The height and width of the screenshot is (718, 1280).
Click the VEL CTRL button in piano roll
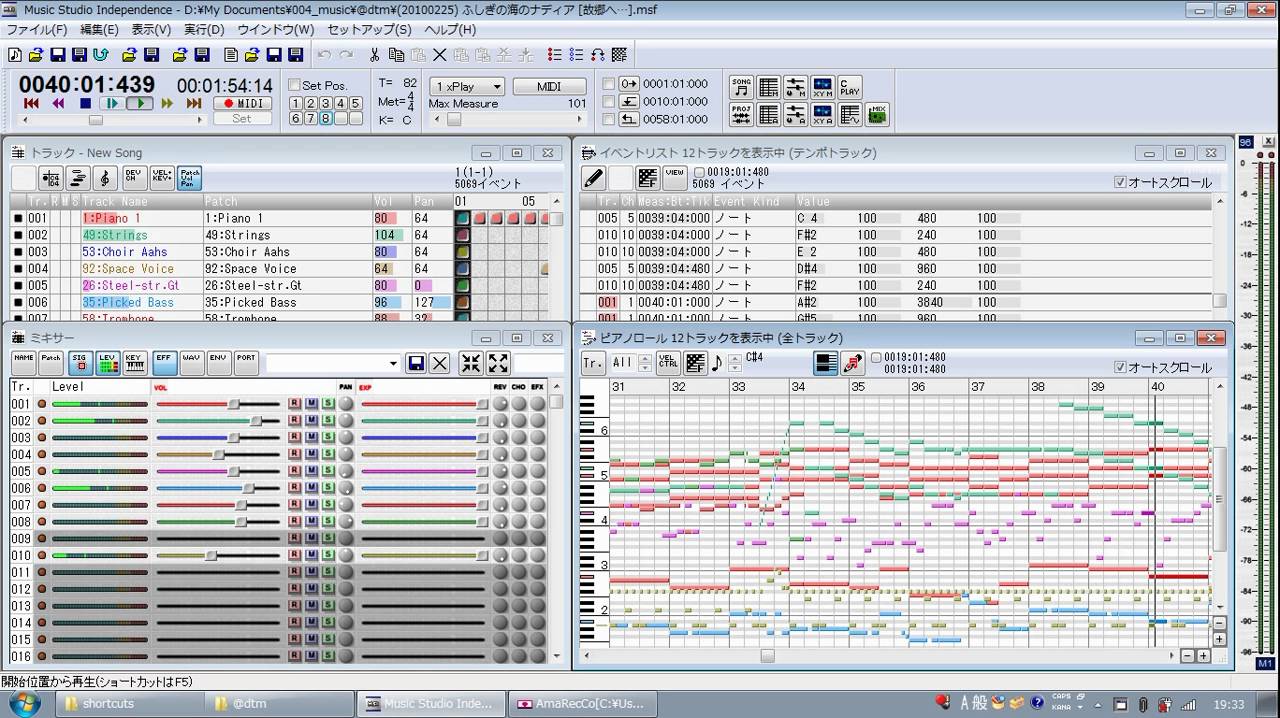click(x=668, y=363)
